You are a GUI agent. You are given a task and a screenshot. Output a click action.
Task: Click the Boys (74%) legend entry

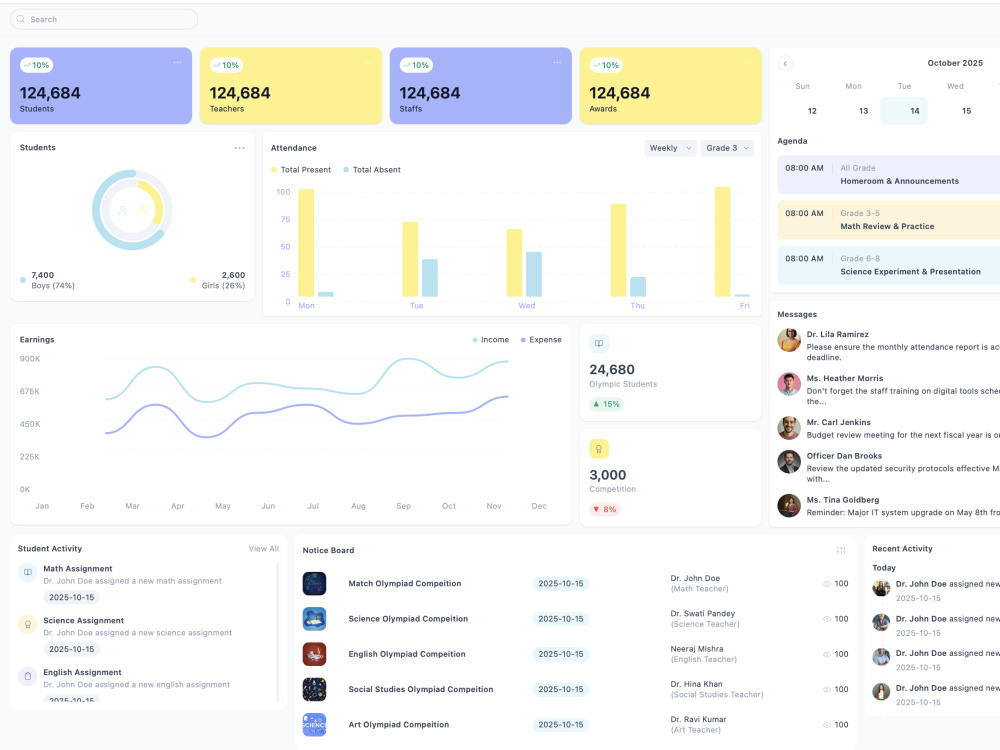click(47, 280)
